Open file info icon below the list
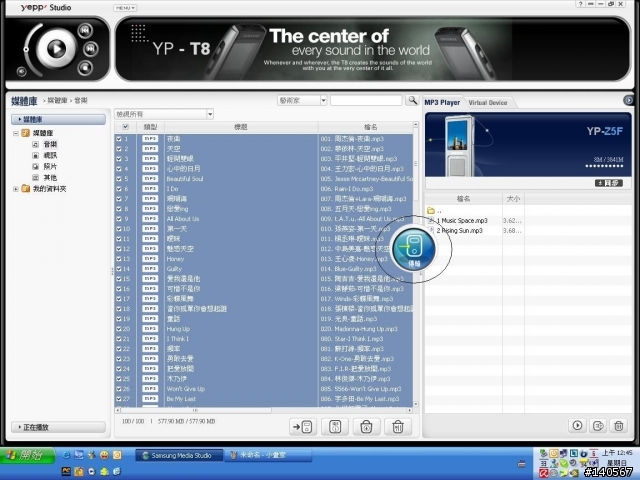640x480 pixels. pos(335,427)
